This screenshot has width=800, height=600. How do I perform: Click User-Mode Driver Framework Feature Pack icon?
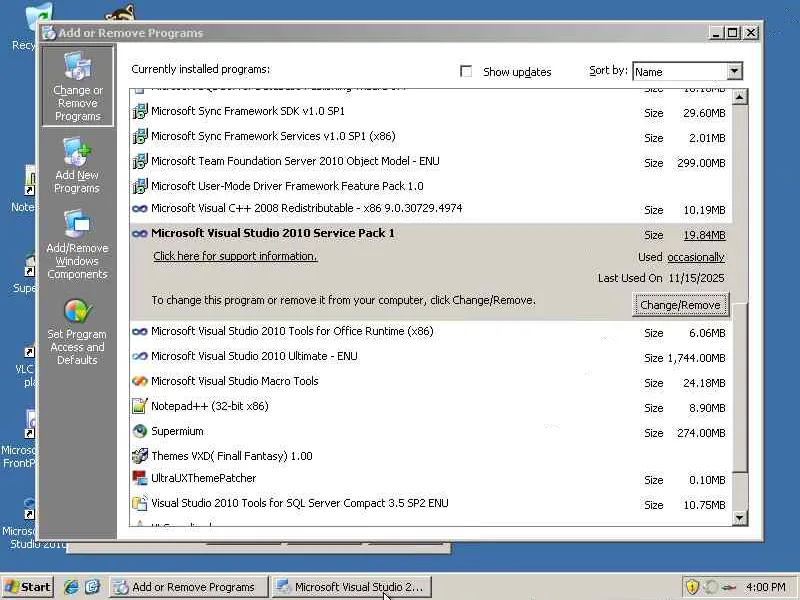140,186
